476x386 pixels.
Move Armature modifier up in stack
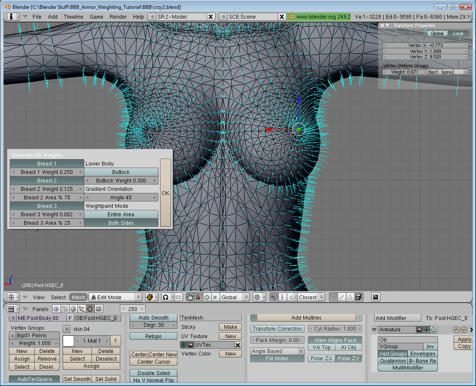[456, 330]
